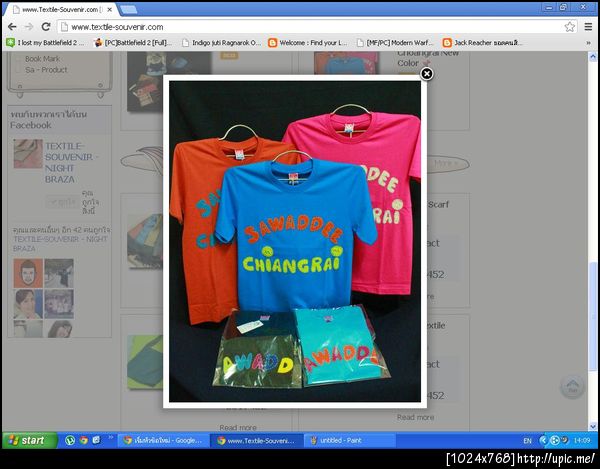This screenshot has width=600, height=469.
Task: Switch to www.Textile-Souveni... taskbar window
Action: click(x=256, y=441)
